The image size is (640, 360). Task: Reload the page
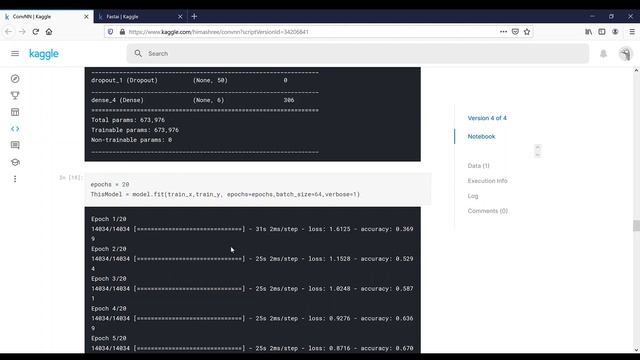(36, 31)
